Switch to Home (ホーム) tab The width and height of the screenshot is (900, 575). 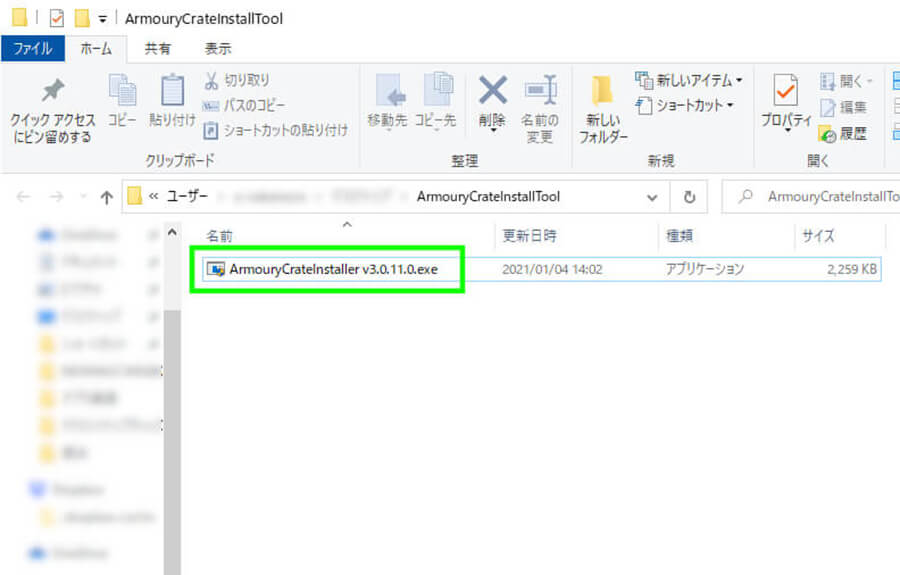click(96, 49)
